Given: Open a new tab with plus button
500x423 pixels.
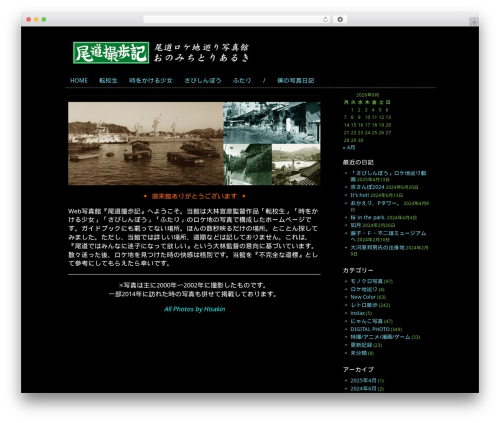Looking at the screenshot, I should [x=474, y=22].
